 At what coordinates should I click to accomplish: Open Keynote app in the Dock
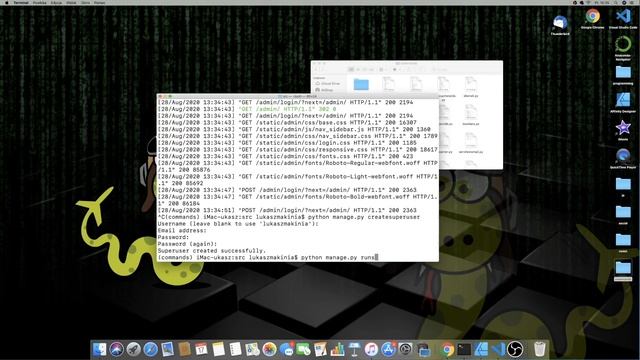[354, 349]
